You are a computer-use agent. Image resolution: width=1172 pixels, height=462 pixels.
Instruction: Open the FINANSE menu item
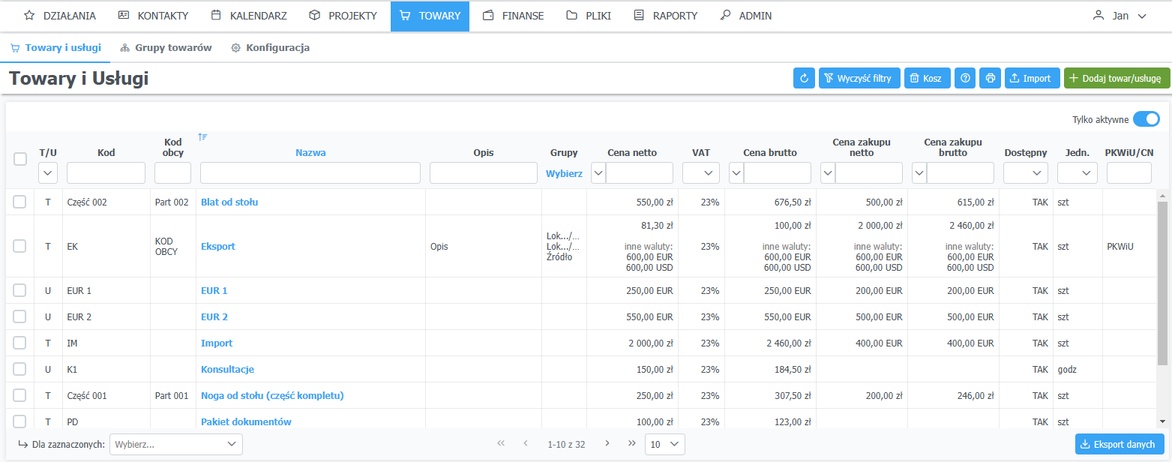coord(513,16)
